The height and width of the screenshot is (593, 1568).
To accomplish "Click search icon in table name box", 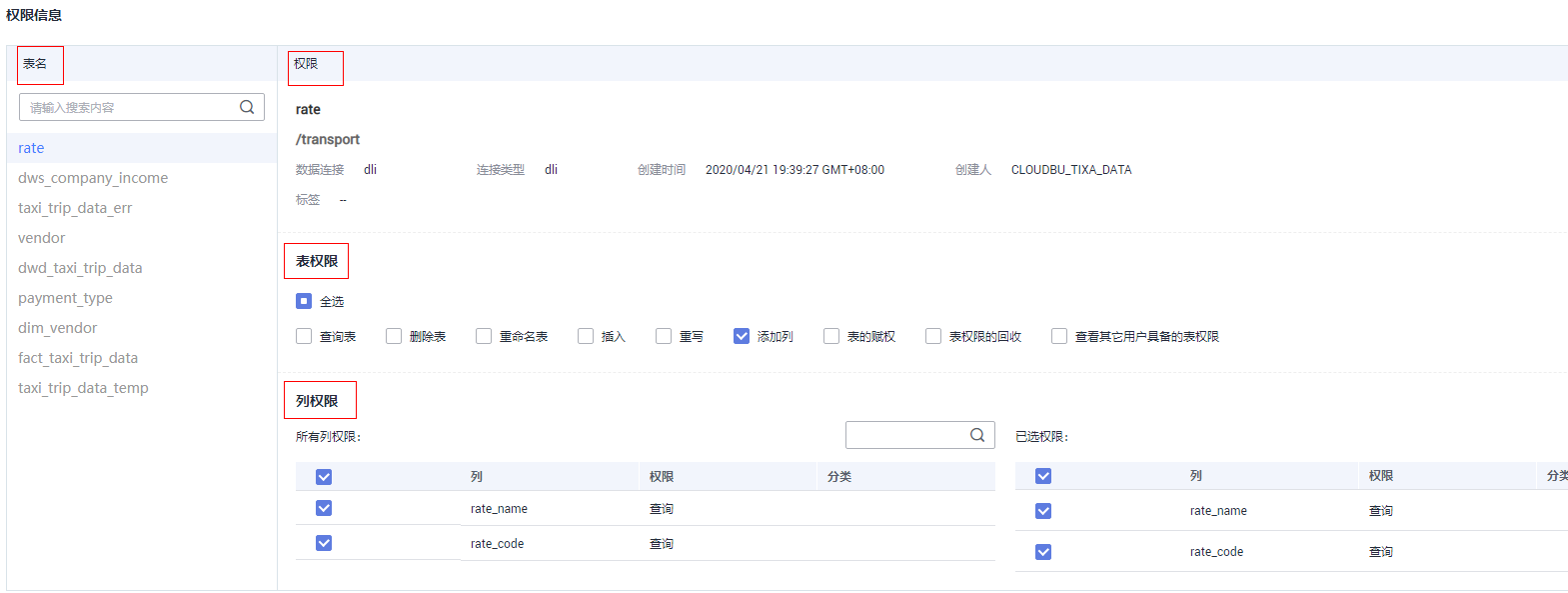I will click(x=247, y=107).
